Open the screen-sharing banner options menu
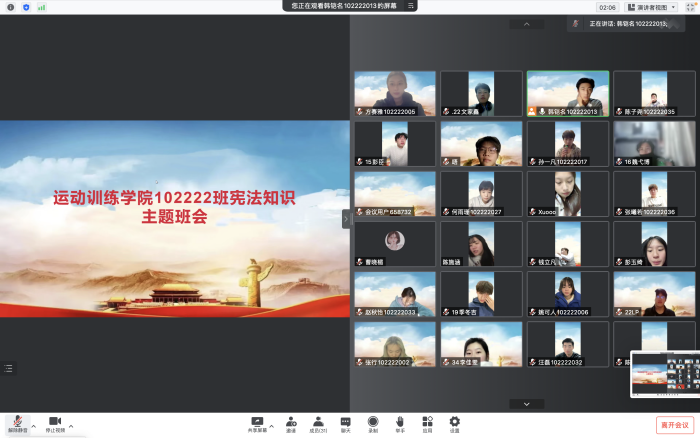The height and width of the screenshot is (438, 700). (411, 6)
